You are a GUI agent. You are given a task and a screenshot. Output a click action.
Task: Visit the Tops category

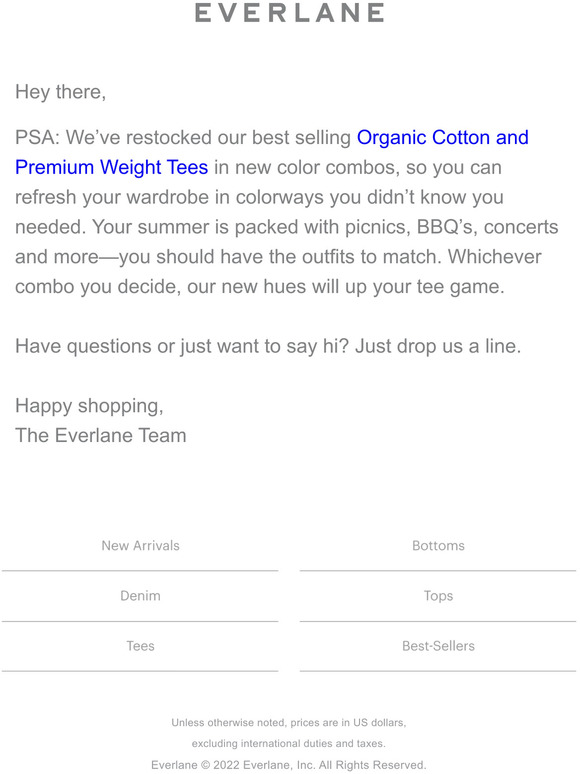point(438,596)
